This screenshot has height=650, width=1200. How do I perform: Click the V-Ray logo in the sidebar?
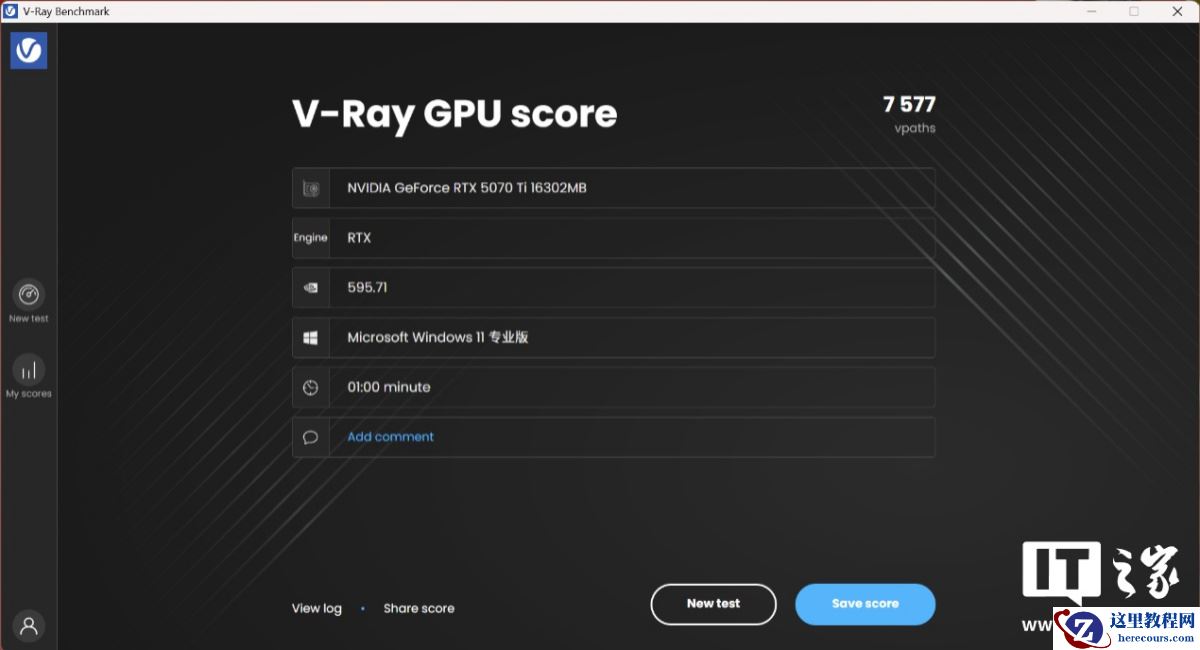(28, 50)
